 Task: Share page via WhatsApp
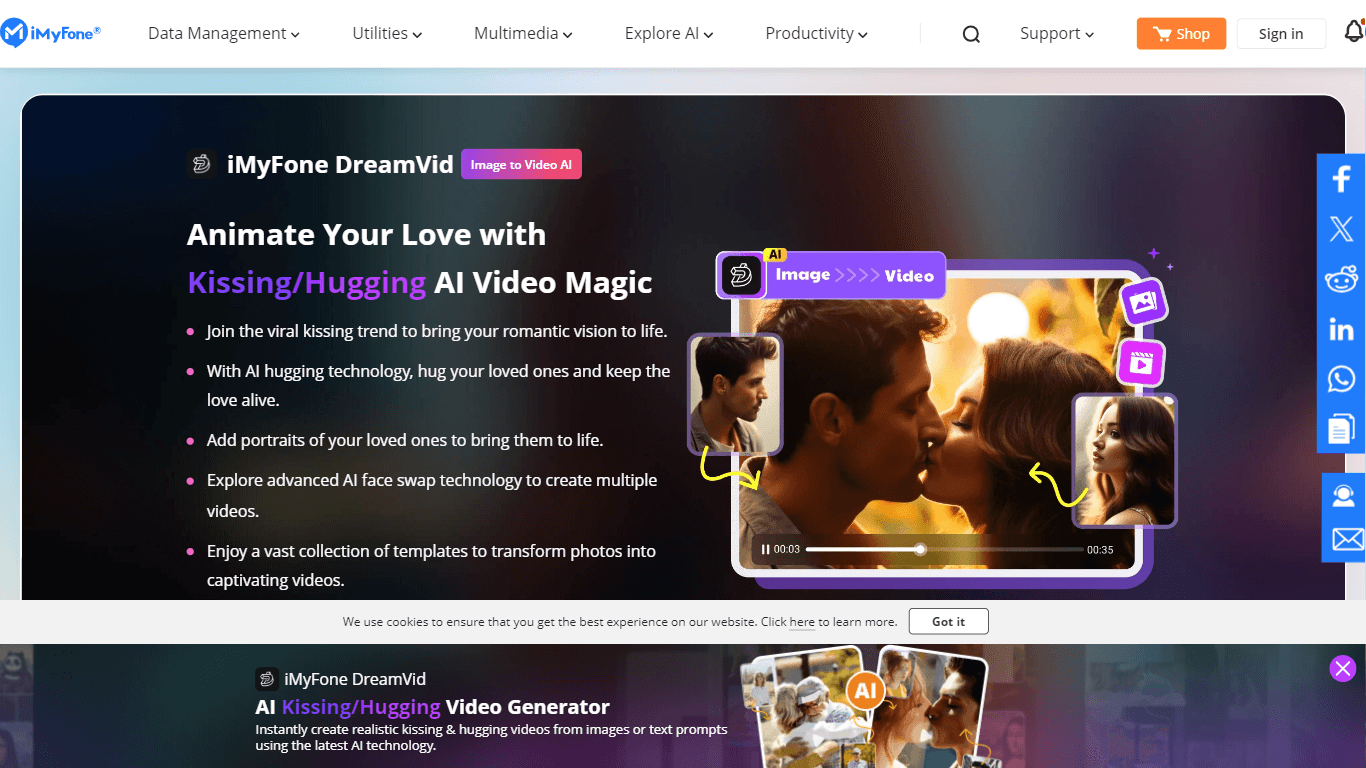coord(1341,379)
